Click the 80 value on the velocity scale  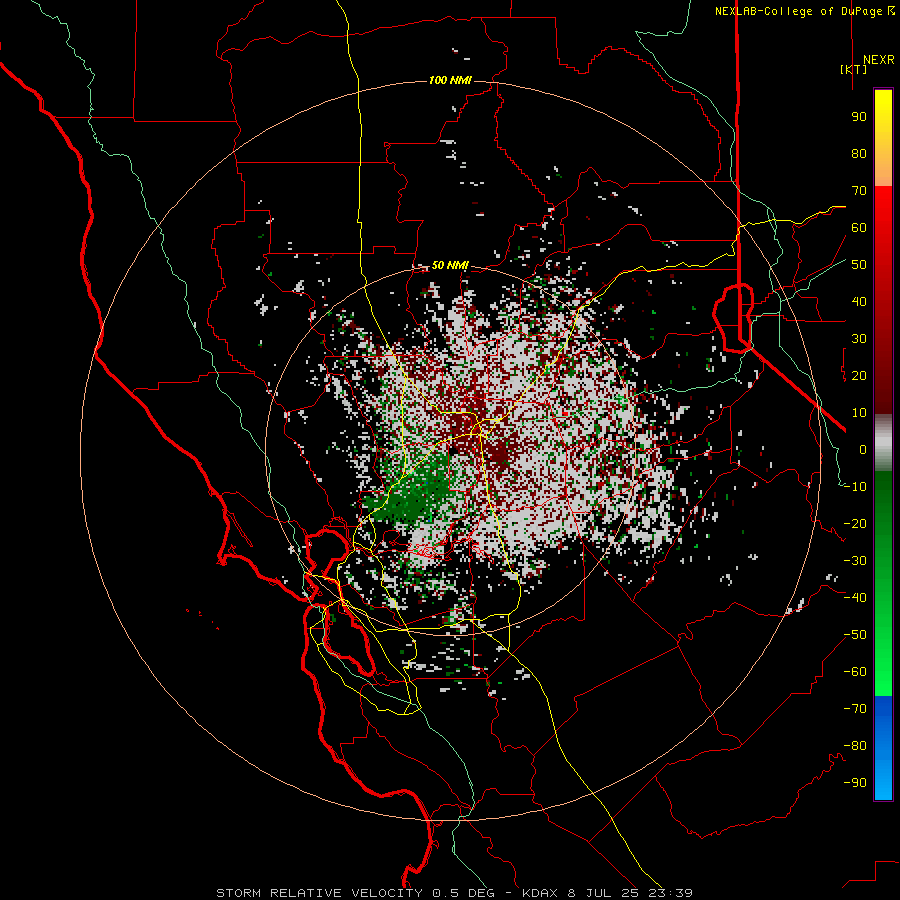pyautogui.click(x=859, y=153)
